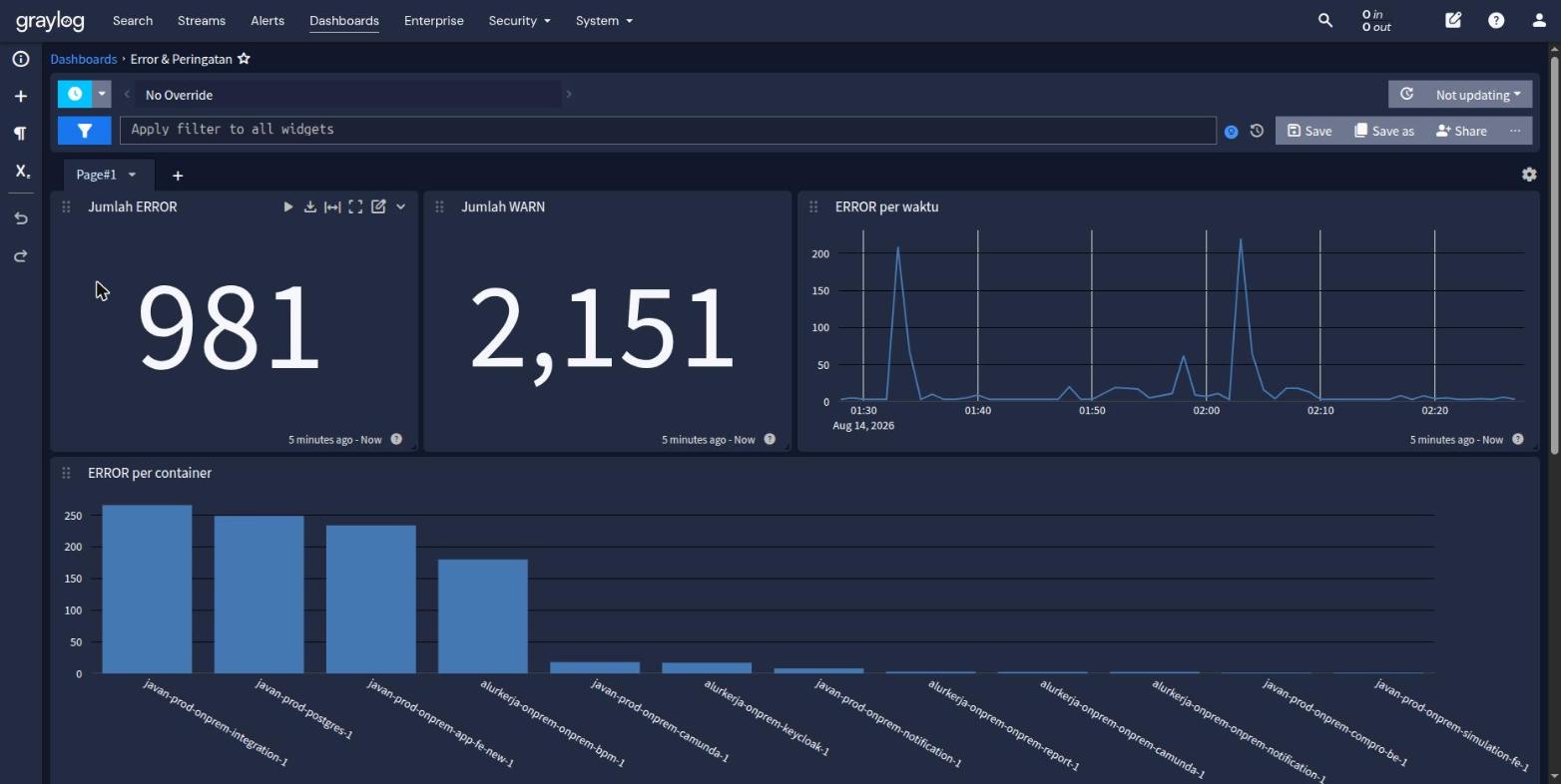Viewport: 1561px width, 784px height.
Task: Go to next time range arrow
Action: [x=569, y=95]
